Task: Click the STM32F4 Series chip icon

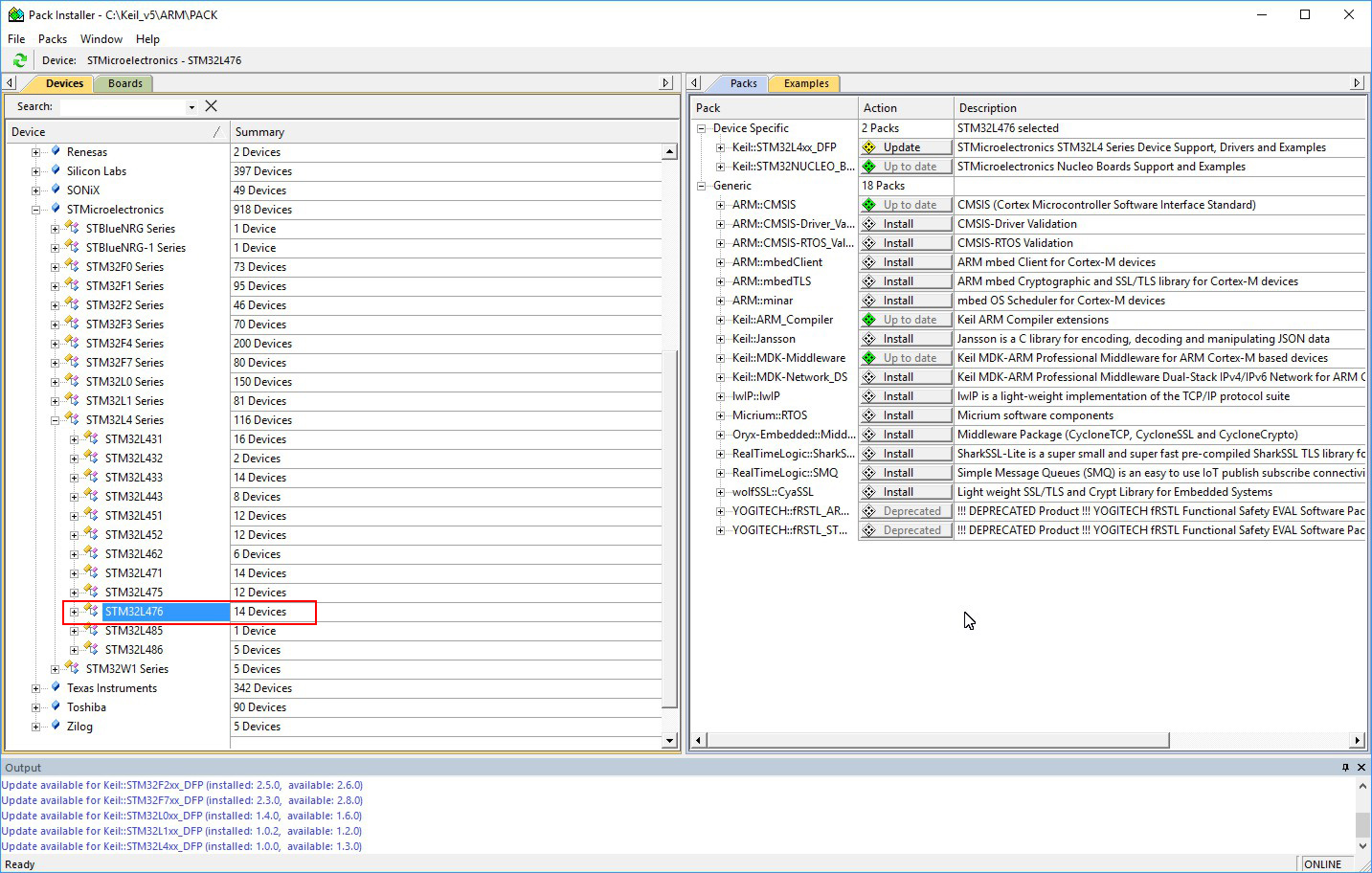Action: coord(72,343)
